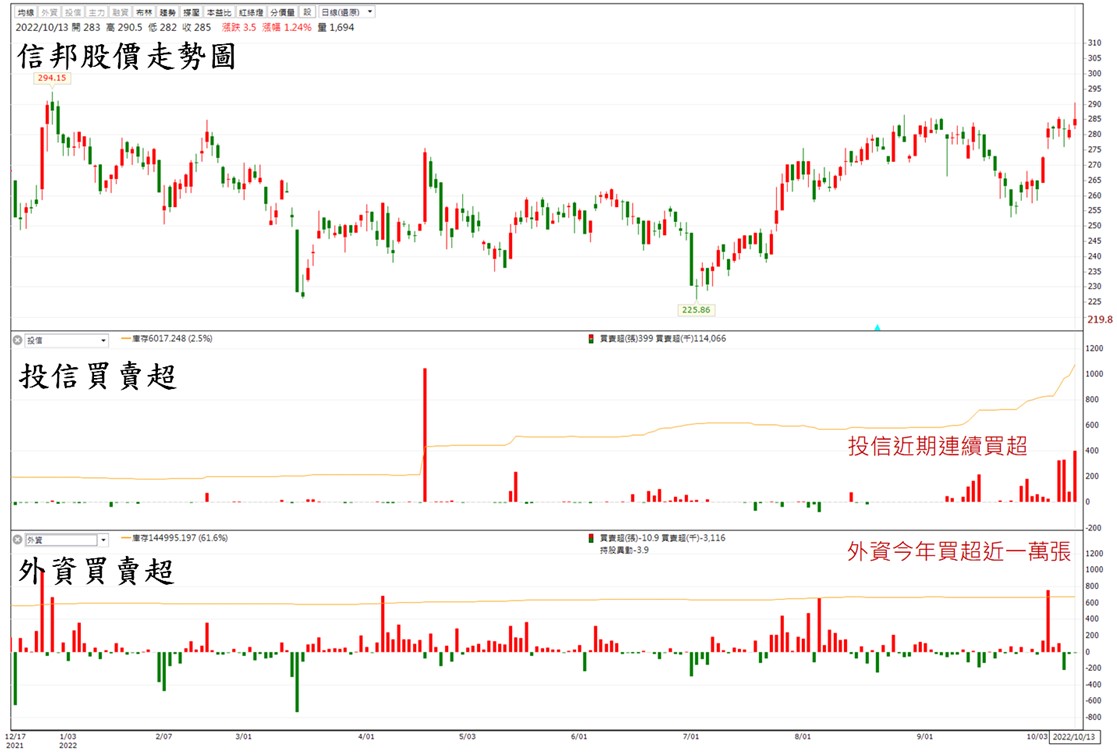Toggle the 投信 overlay button in the toolbar
1117x755 pixels.
tap(73, 12)
